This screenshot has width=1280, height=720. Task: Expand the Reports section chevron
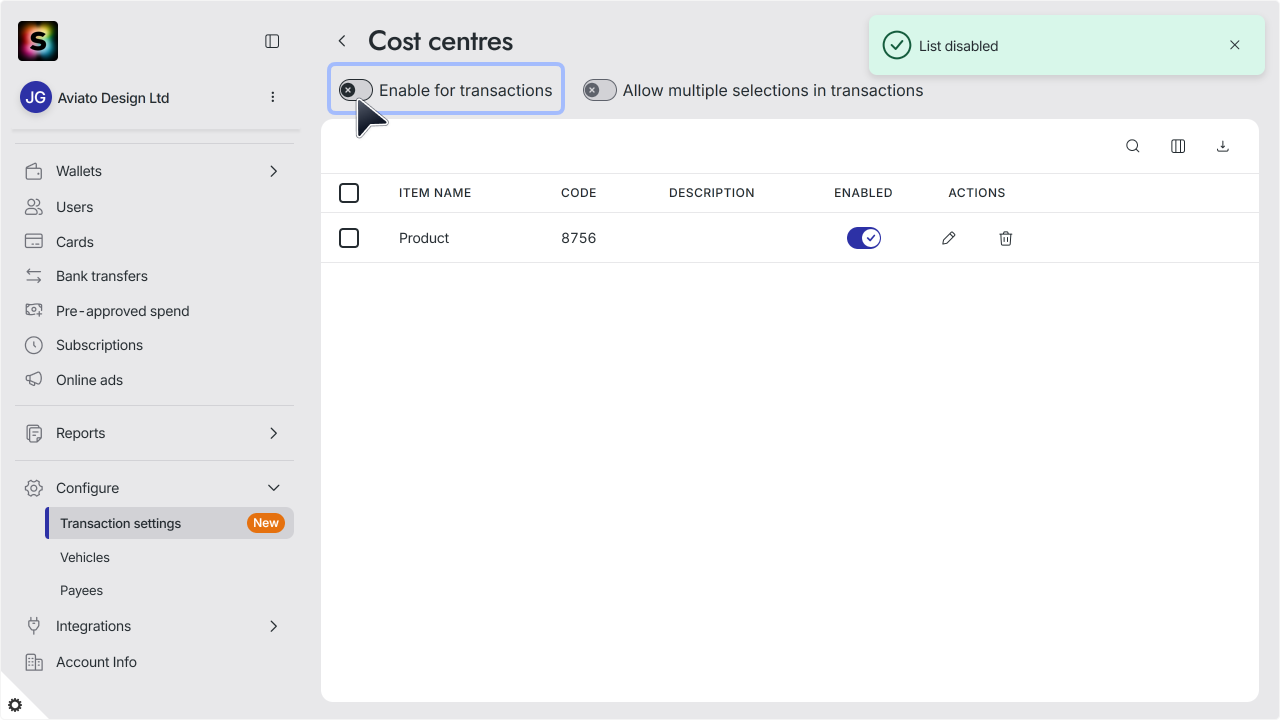tap(274, 433)
